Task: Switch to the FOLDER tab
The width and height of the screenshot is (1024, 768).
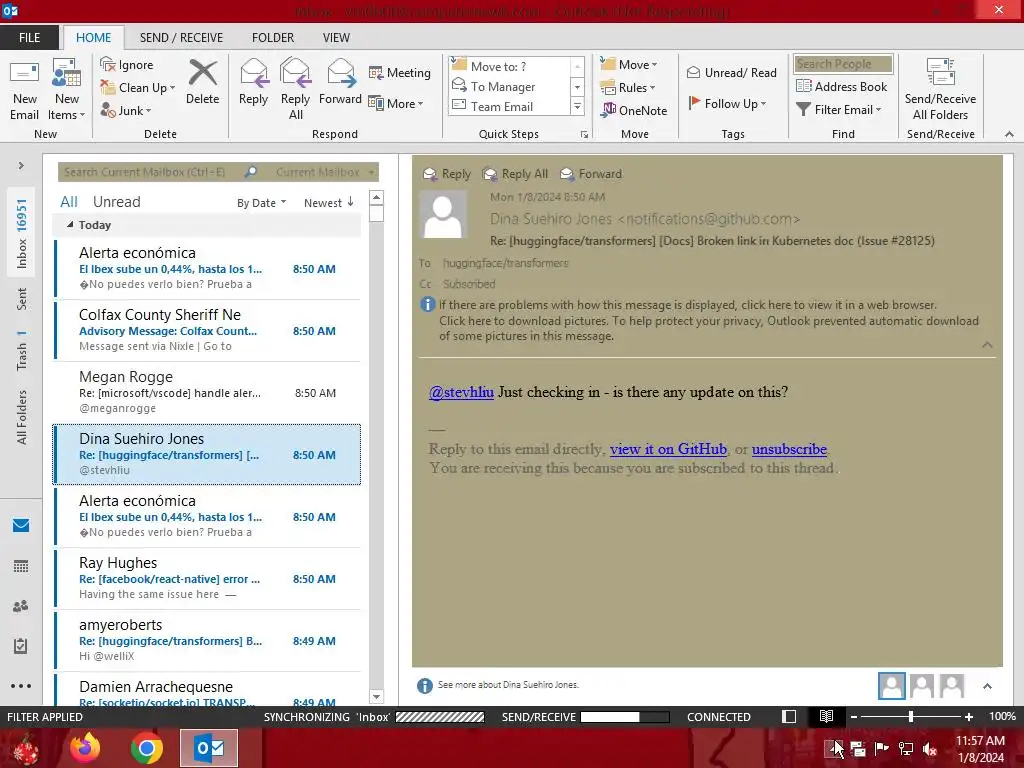Action: pos(273,37)
